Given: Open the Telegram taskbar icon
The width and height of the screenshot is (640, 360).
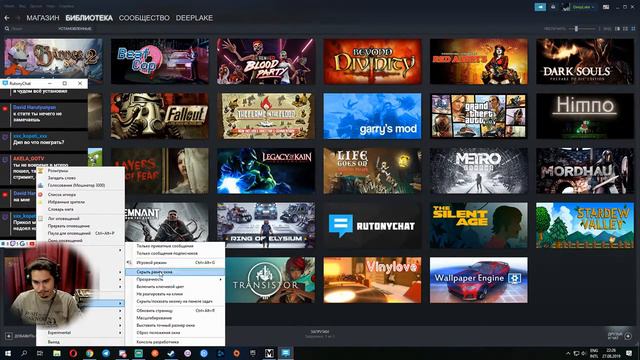Looking at the screenshot, I should point(106,353).
